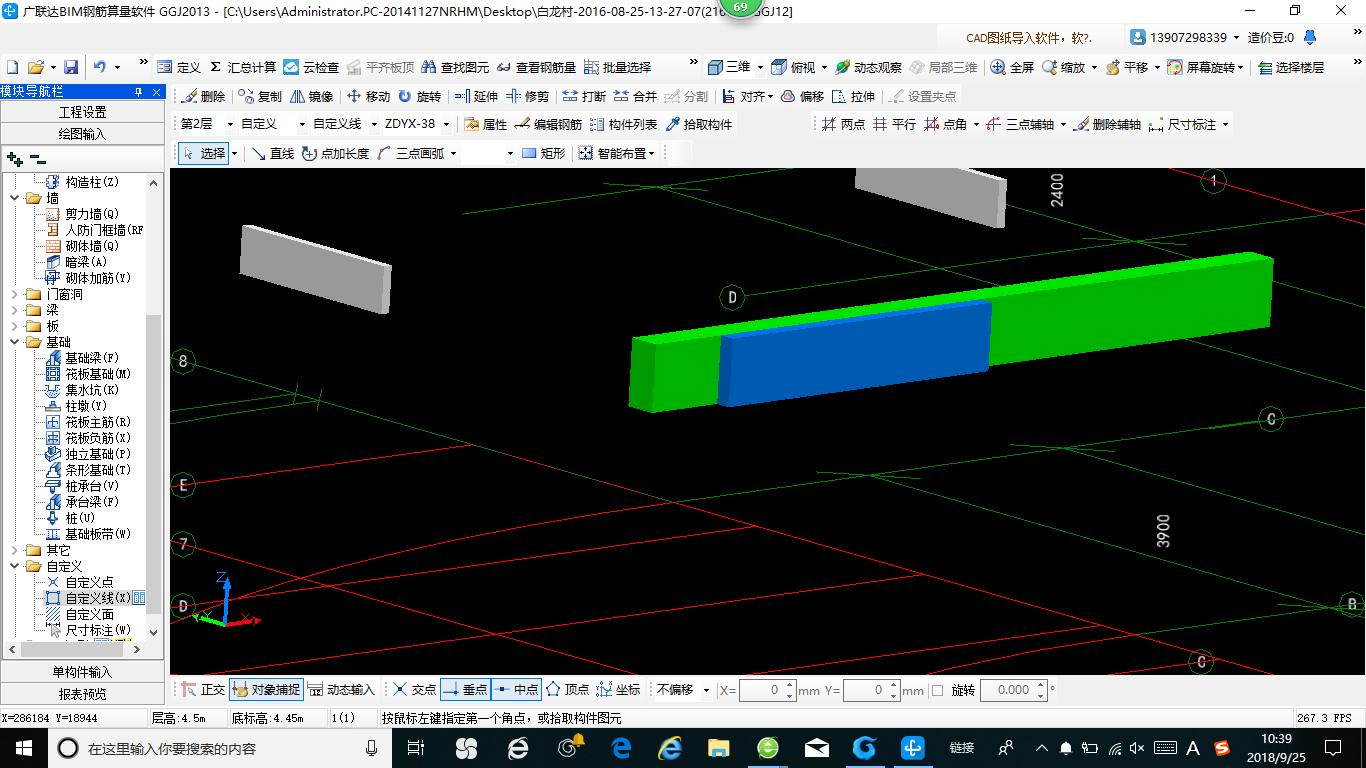
Task: Select 剪力墙(Q) in the tree
Action: (x=92, y=214)
